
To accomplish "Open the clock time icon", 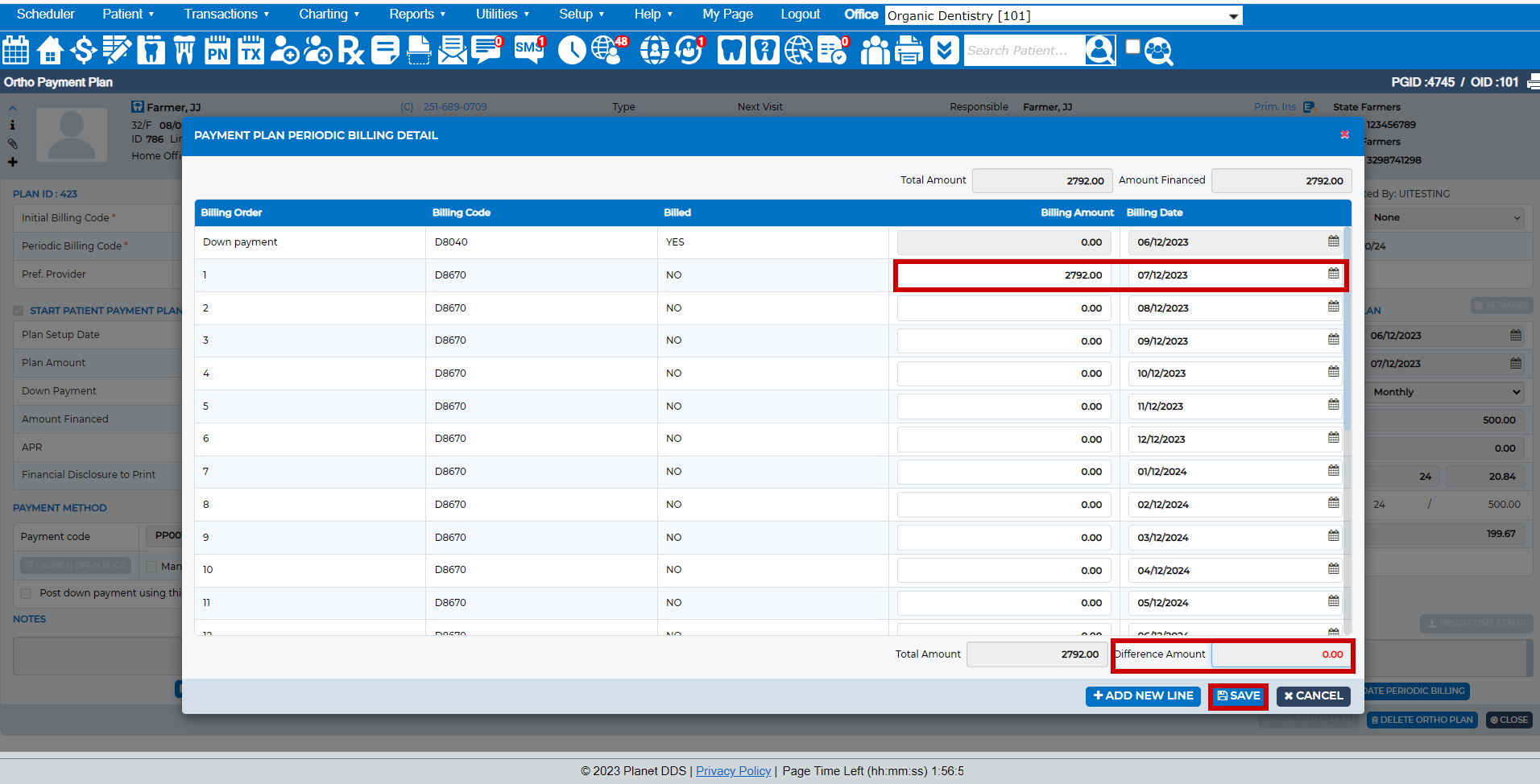I will (x=572, y=50).
